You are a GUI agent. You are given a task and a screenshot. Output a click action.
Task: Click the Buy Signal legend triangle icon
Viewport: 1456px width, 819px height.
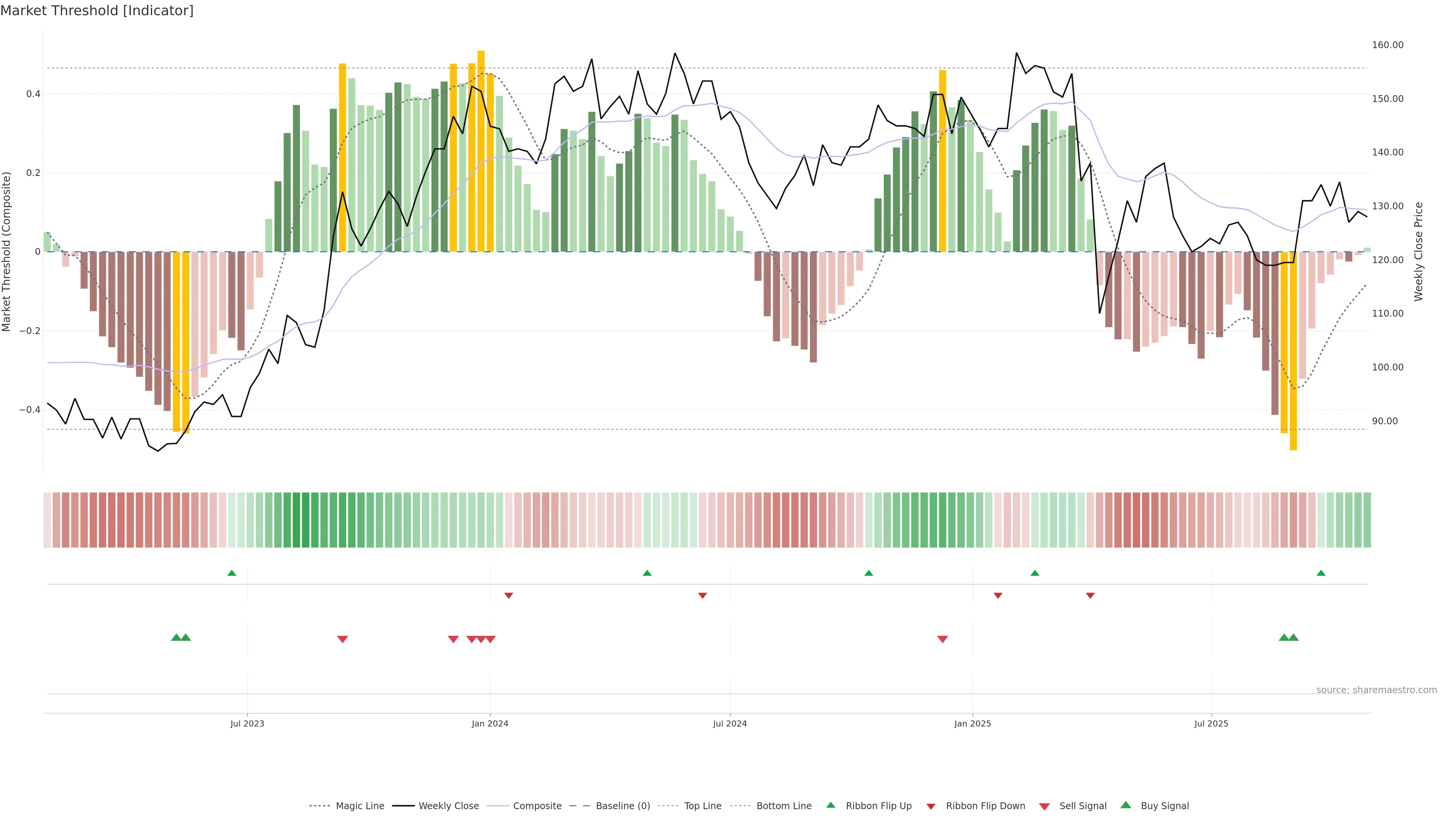(x=1125, y=805)
